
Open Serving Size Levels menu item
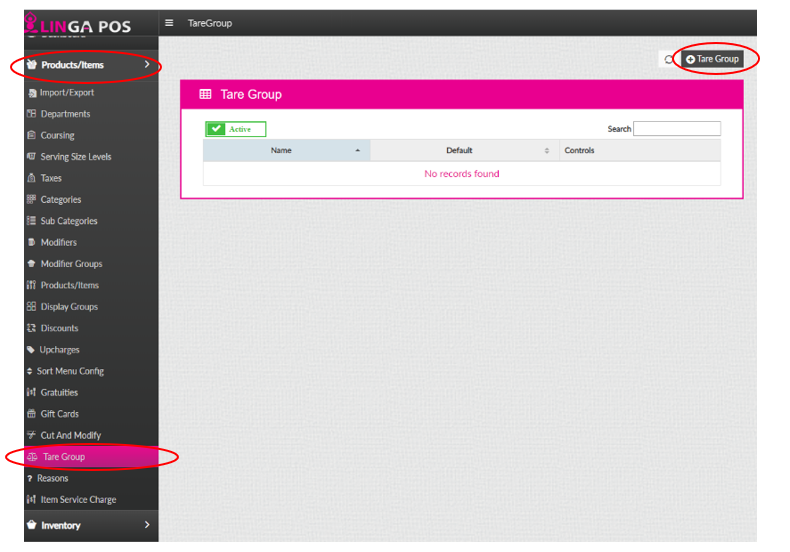coord(91,157)
